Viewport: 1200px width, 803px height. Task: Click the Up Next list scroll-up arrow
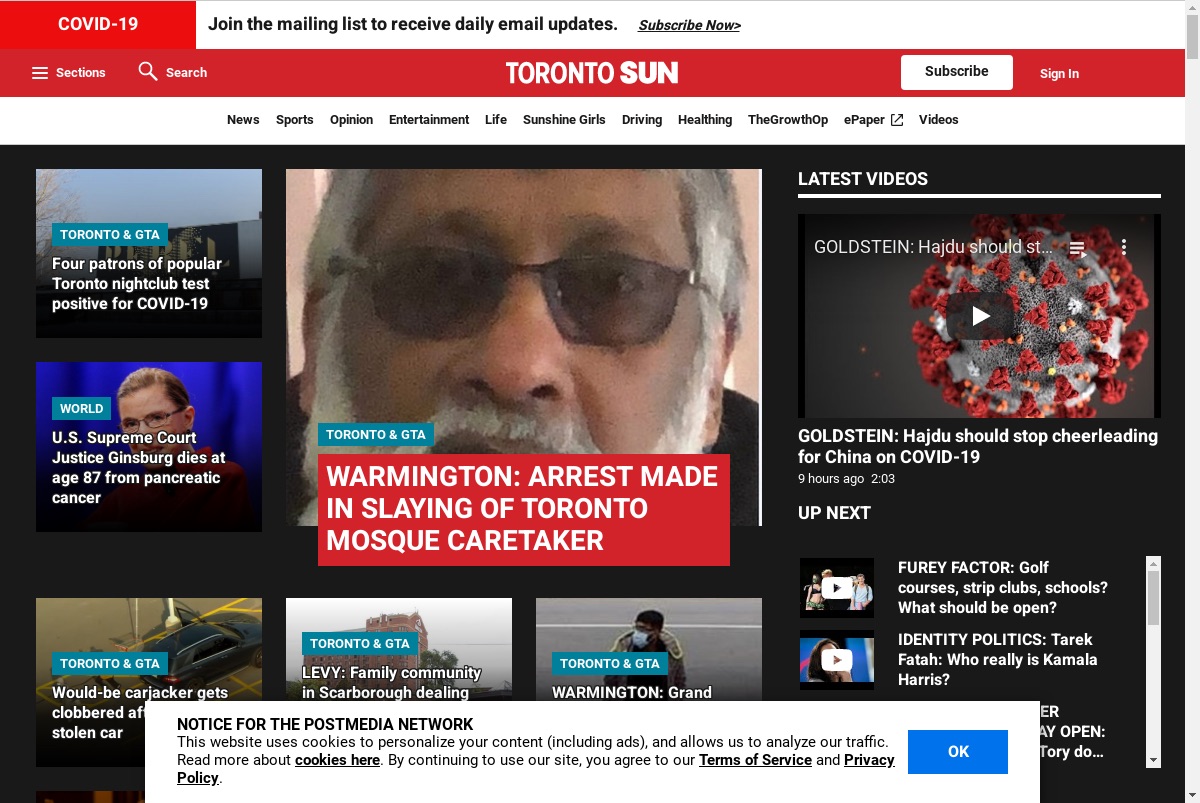click(1153, 563)
